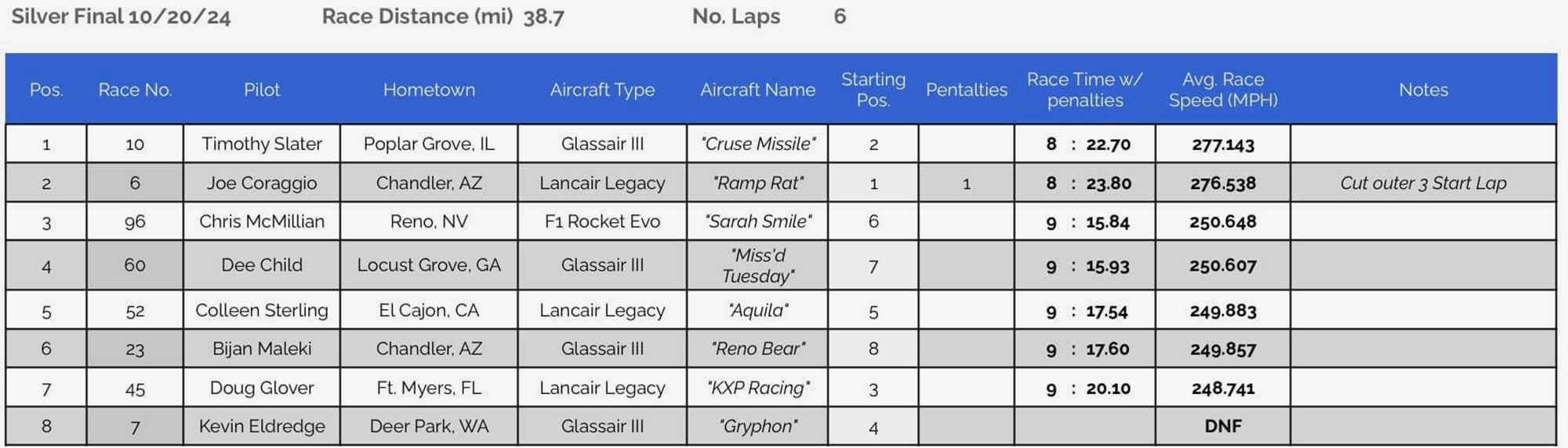Click the Joe Coraggio pilot cell

[261, 183]
